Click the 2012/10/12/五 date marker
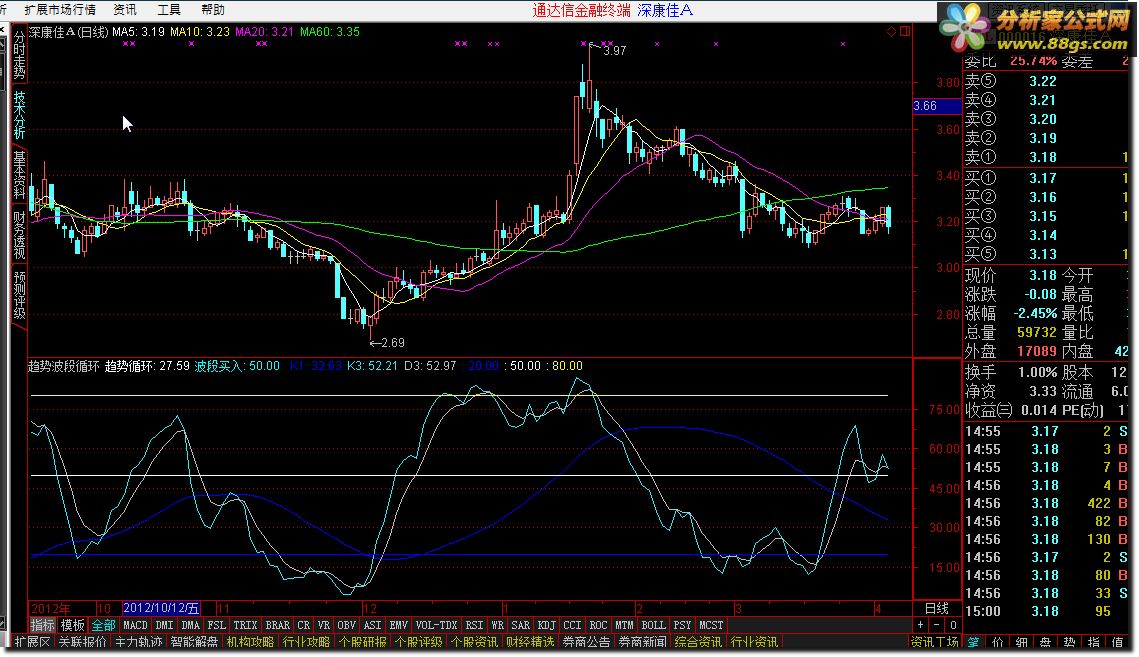Image resolution: width=1139 pixels, height=657 pixels. point(161,608)
